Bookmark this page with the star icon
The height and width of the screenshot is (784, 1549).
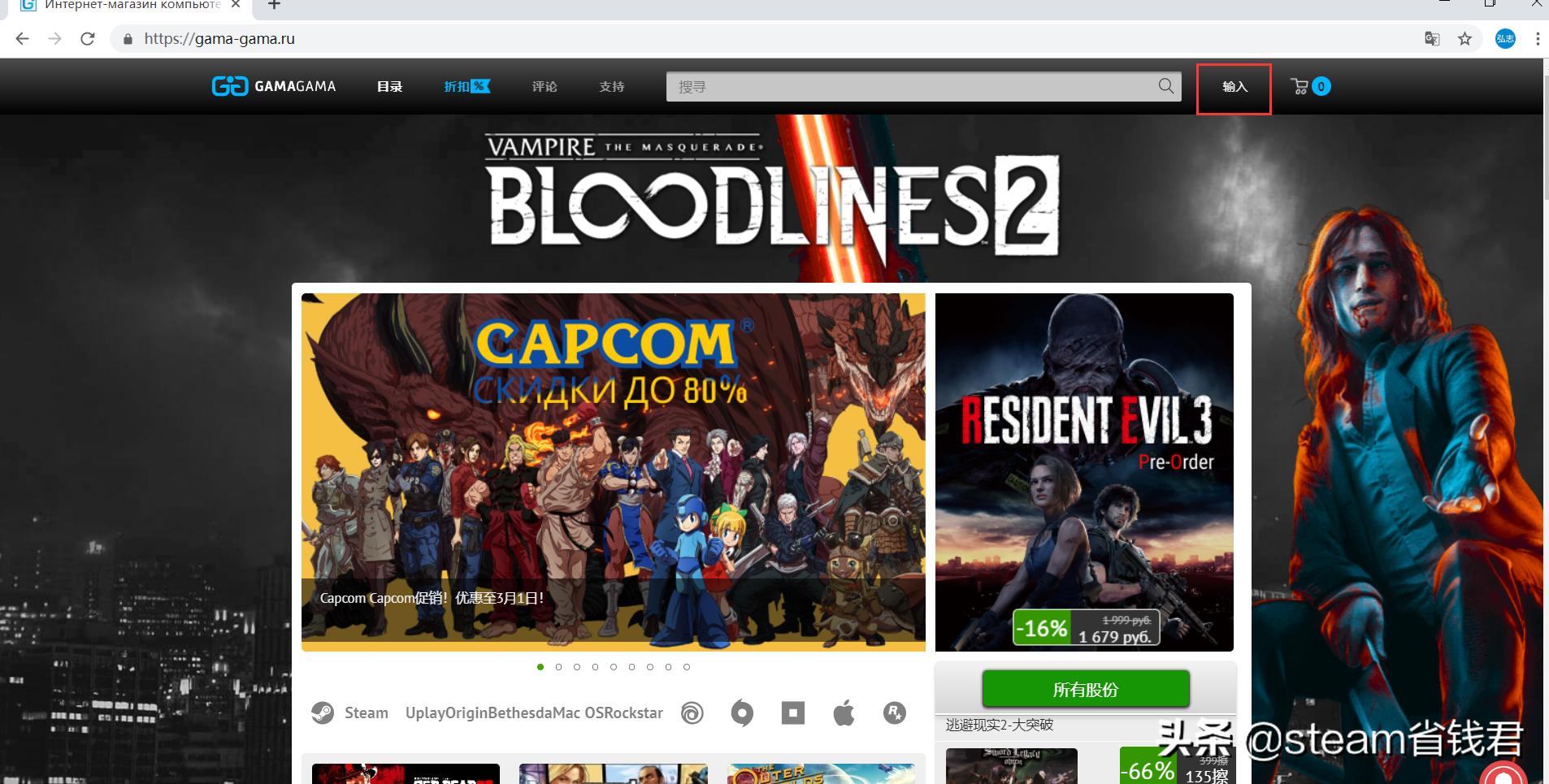click(1464, 38)
